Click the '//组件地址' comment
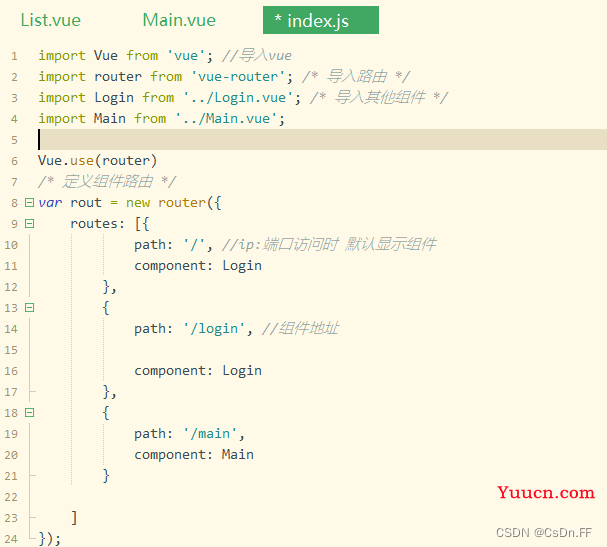The height and width of the screenshot is (547, 607). click(x=300, y=329)
